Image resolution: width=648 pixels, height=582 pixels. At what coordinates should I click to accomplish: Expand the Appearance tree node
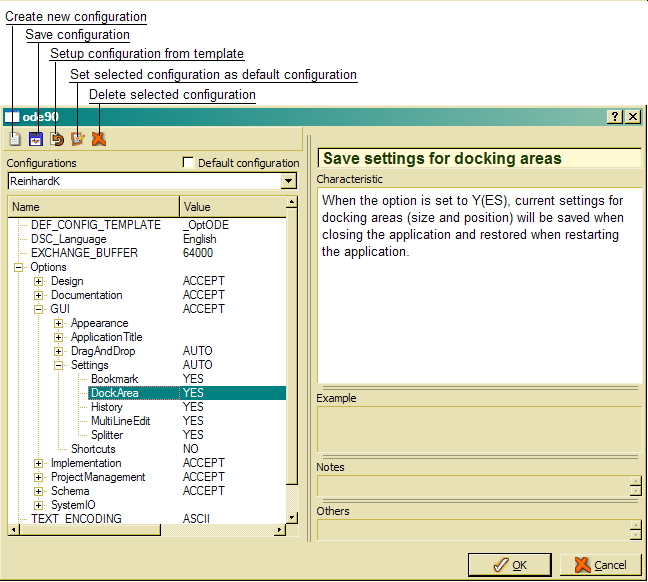point(59,324)
